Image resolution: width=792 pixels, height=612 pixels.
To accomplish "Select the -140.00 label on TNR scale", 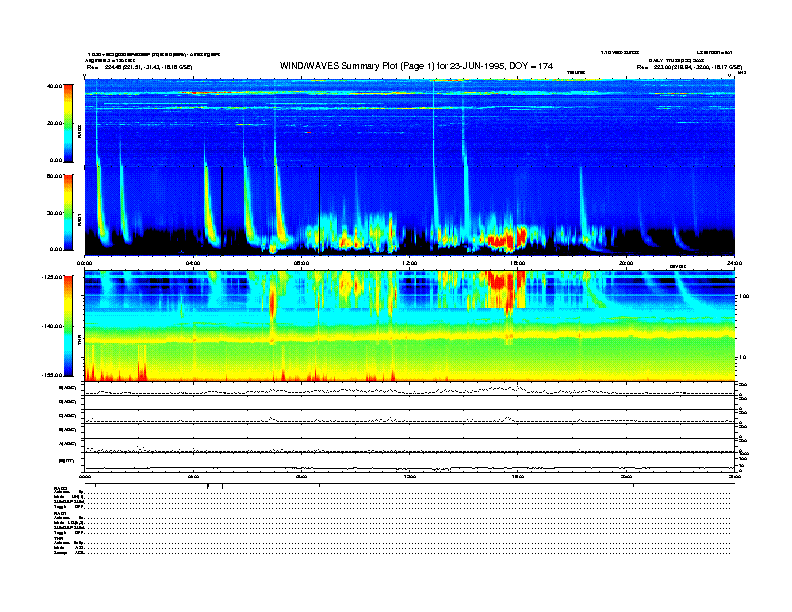I will 52,326.
